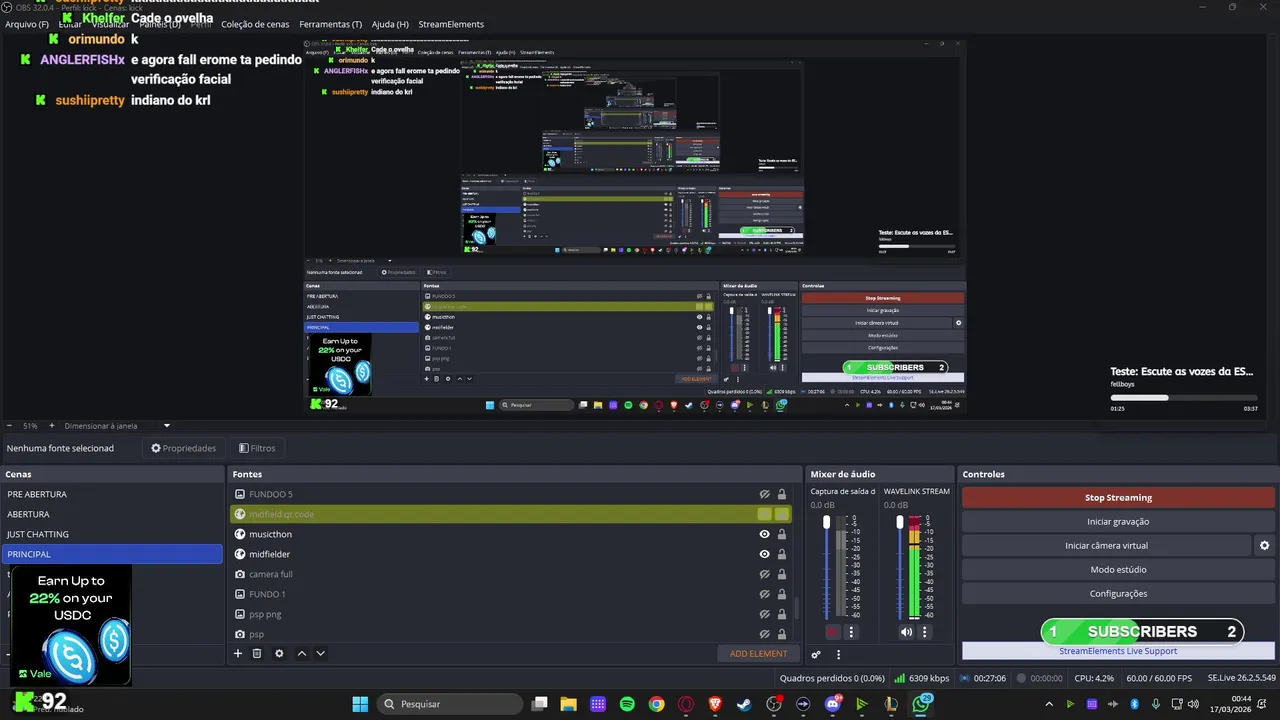Zoom out preview with minus button
The image size is (1280, 720).
(x=9, y=426)
